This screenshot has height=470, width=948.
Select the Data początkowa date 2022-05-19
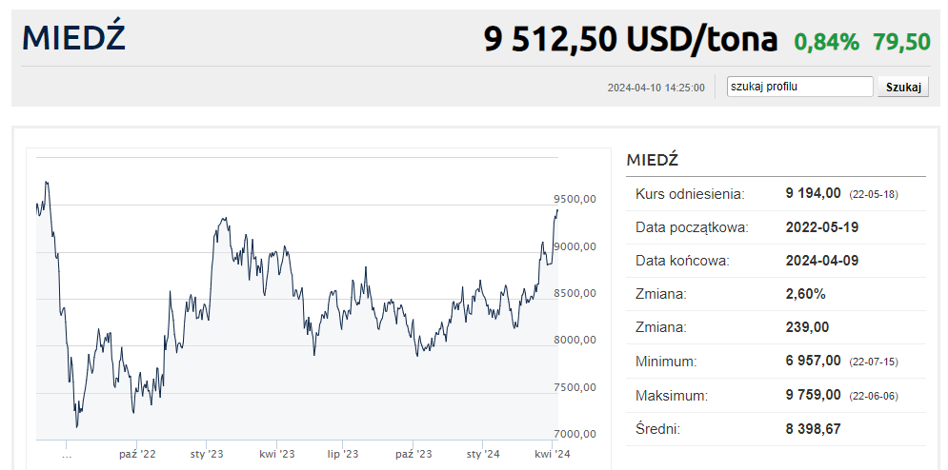pos(822,227)
